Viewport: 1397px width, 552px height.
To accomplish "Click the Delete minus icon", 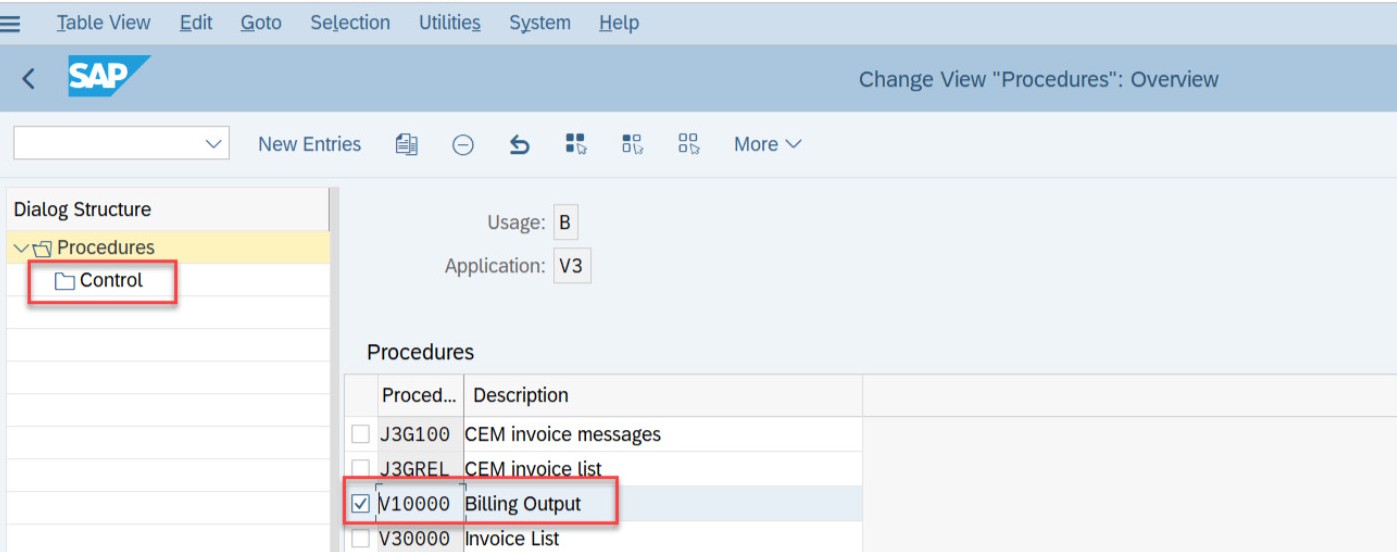I will (462, 145).
